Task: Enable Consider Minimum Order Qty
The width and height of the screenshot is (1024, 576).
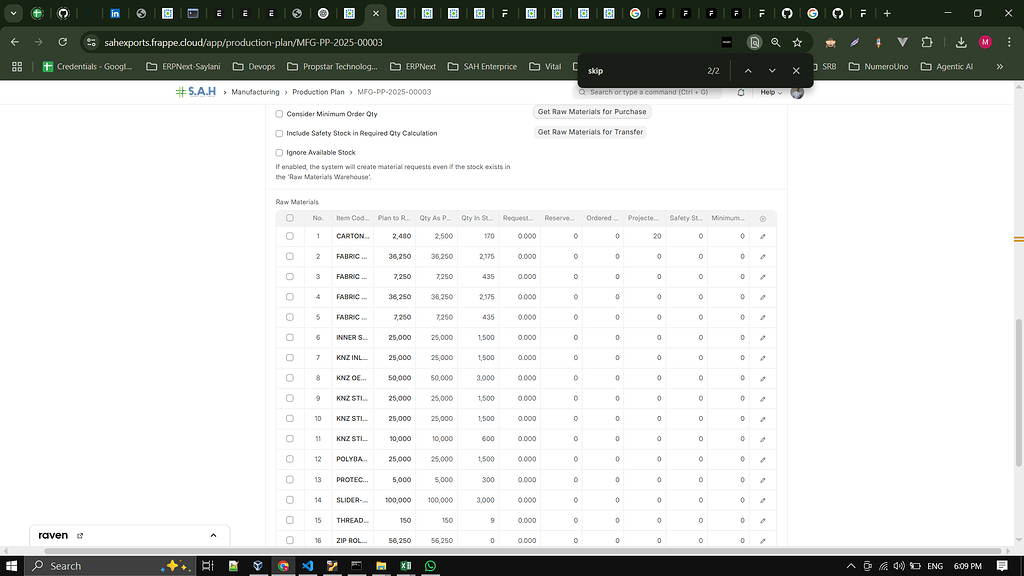Action: 279,114
